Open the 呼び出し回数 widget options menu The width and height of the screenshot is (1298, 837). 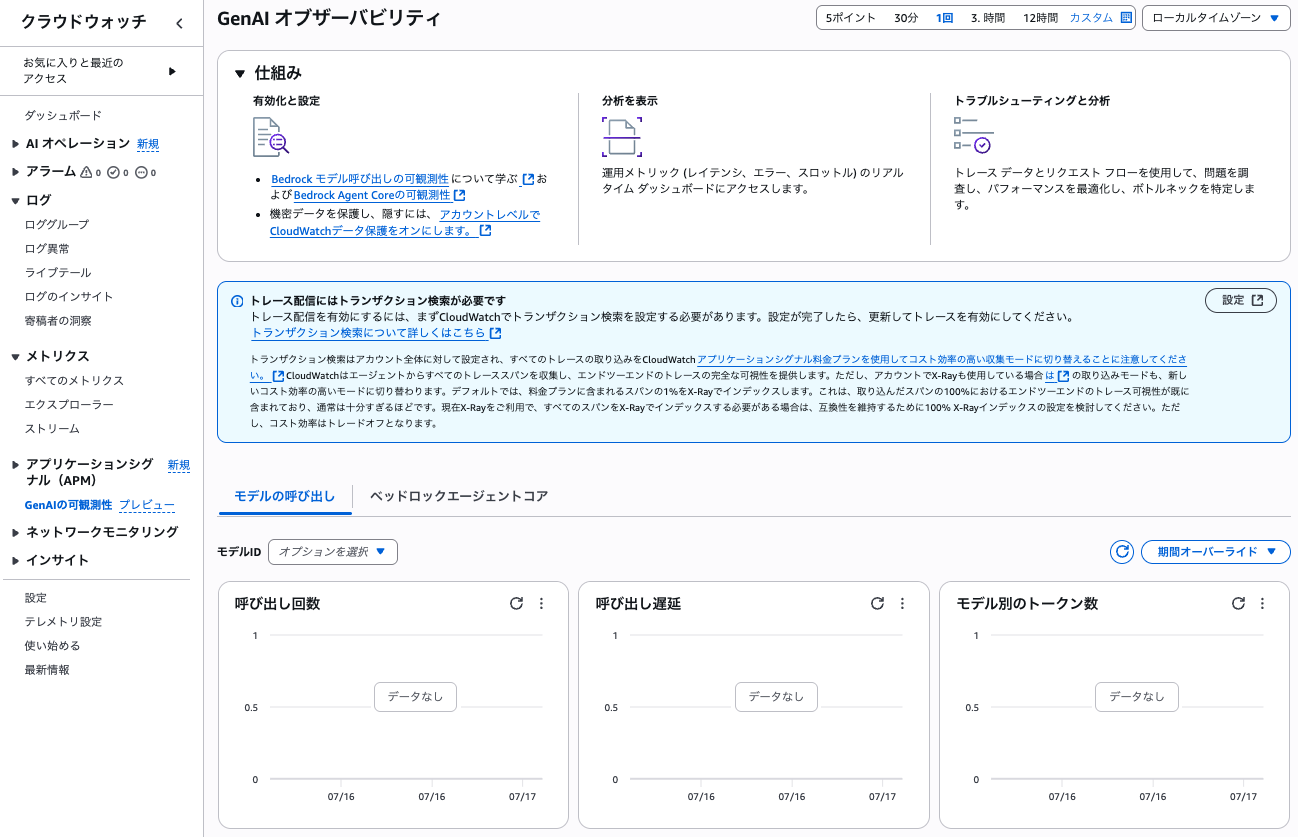click(x=541, y=603)
